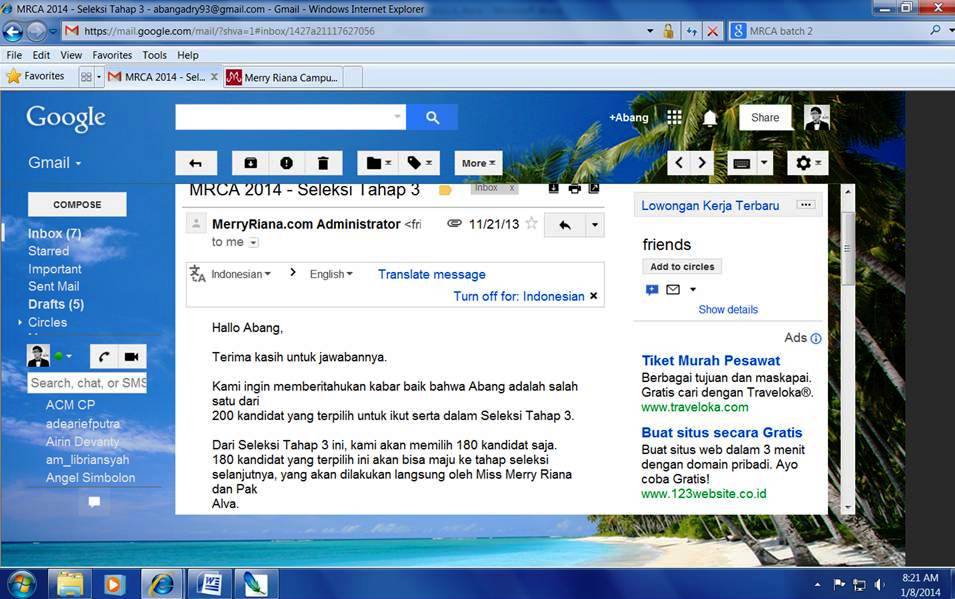Click the Refresh icon beside address bar
955x599 pixels.
click(x=691, y=31)
